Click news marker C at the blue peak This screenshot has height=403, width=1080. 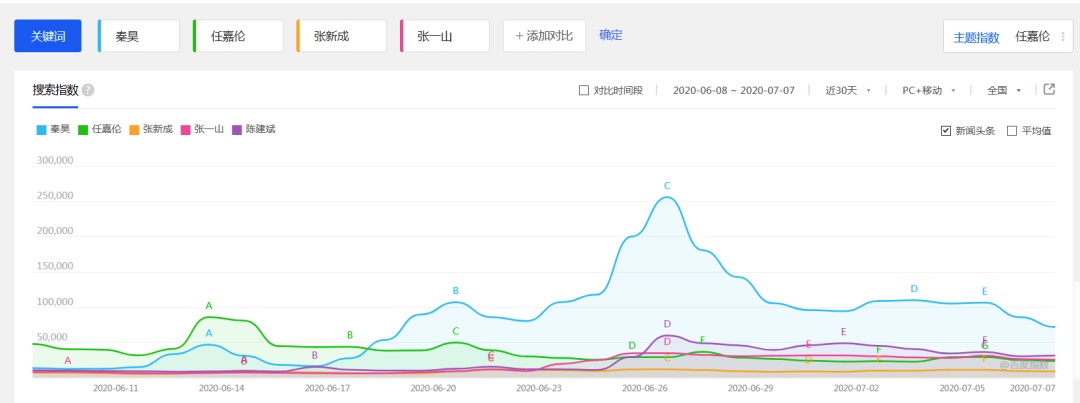(x=667, y=186)
